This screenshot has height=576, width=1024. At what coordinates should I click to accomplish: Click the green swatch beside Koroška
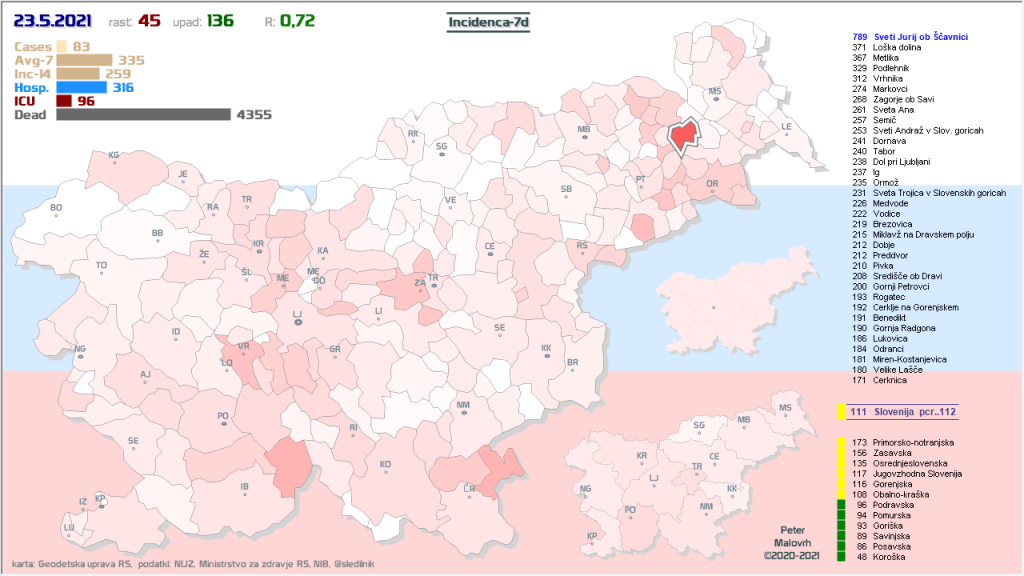tap(842, 557)
